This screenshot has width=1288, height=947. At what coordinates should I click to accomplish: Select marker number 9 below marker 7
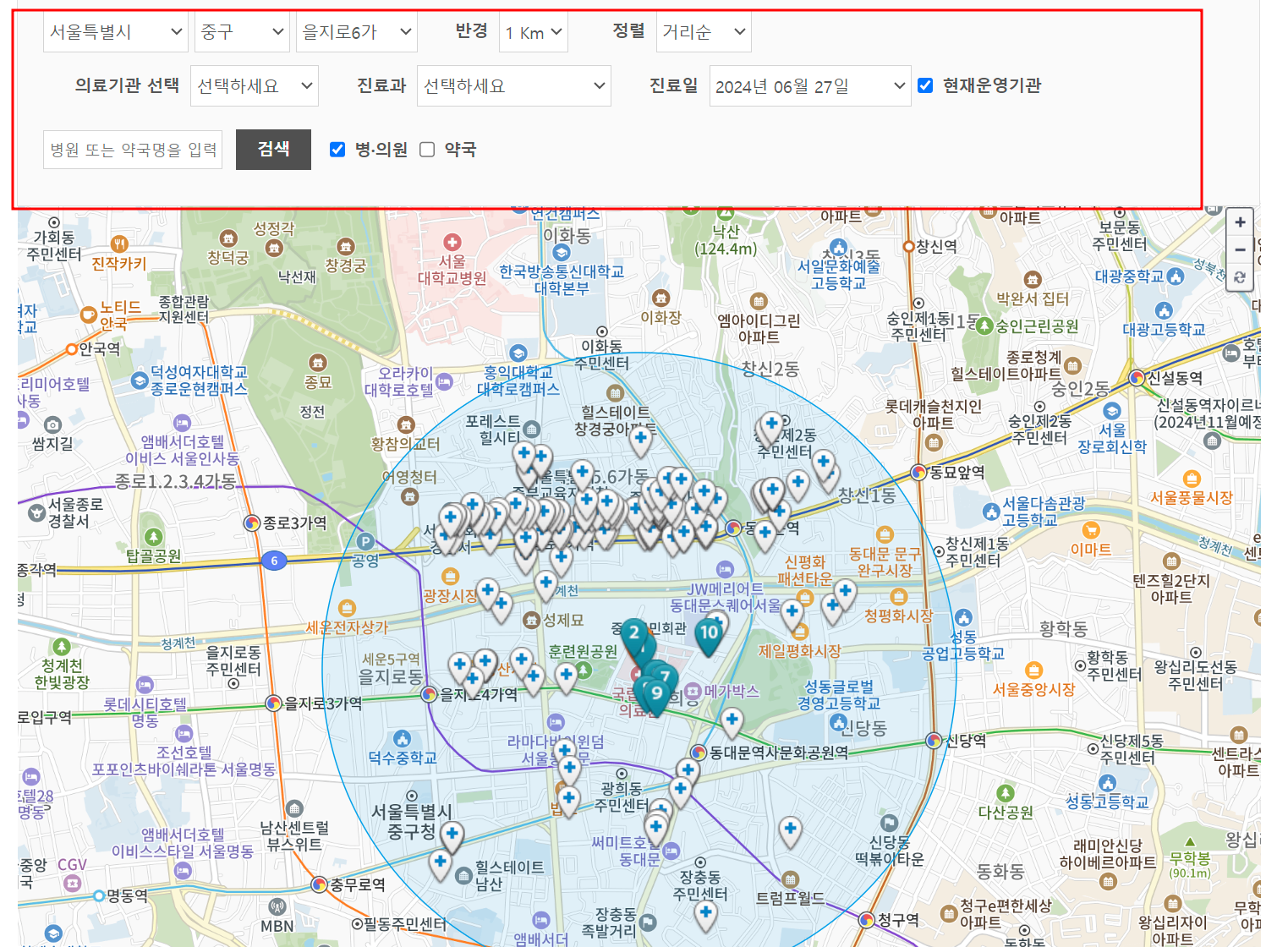tap(657, 692)
